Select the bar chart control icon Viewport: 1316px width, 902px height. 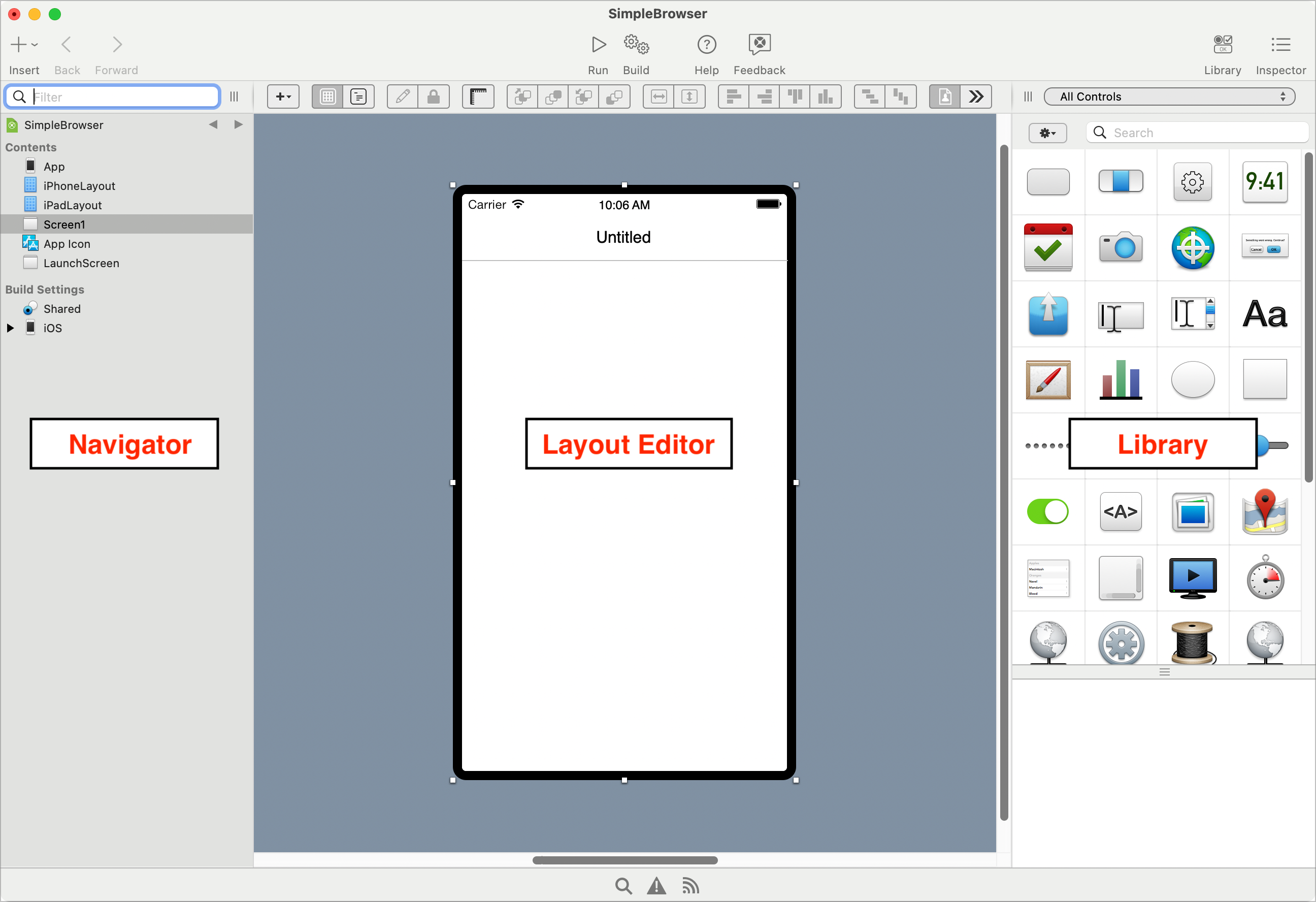[1120, 379]
